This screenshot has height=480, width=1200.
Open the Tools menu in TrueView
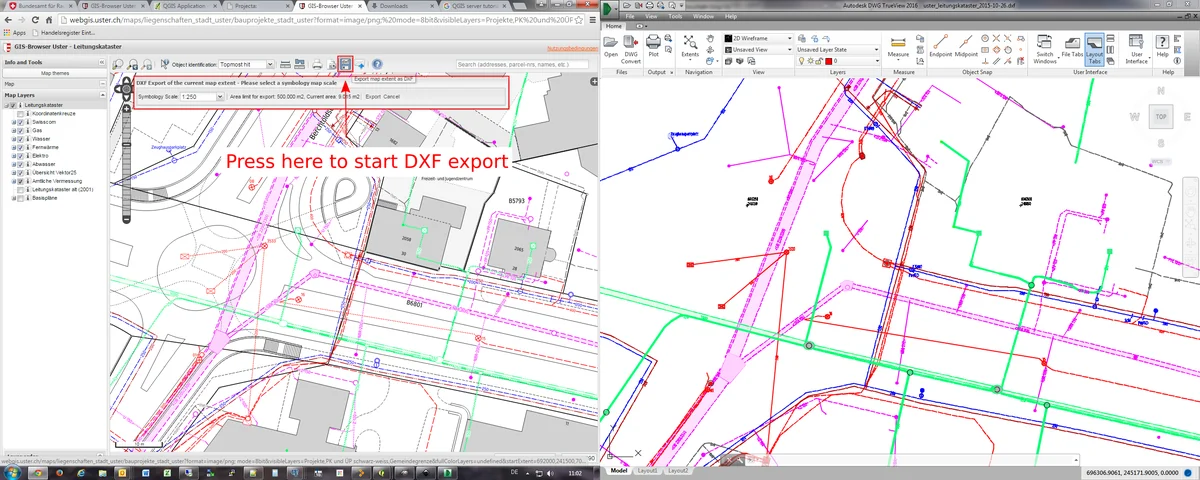pos(676,17)
